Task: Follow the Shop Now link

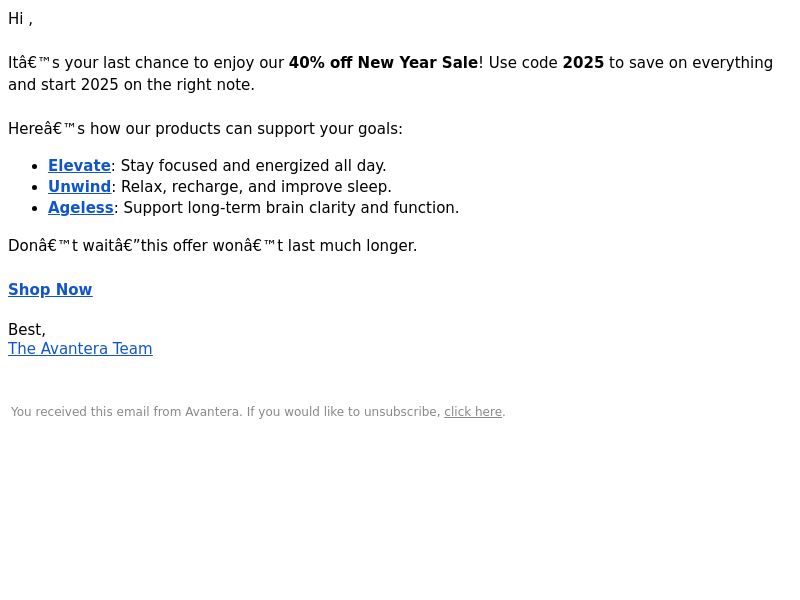Action: (50, 290)
